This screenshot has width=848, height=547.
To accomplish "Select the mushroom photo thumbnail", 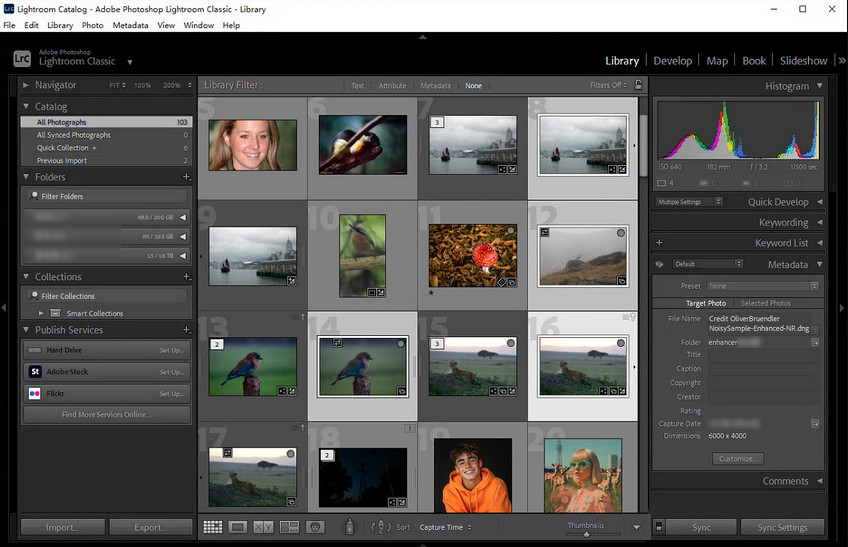I will [x=473, y=255].
